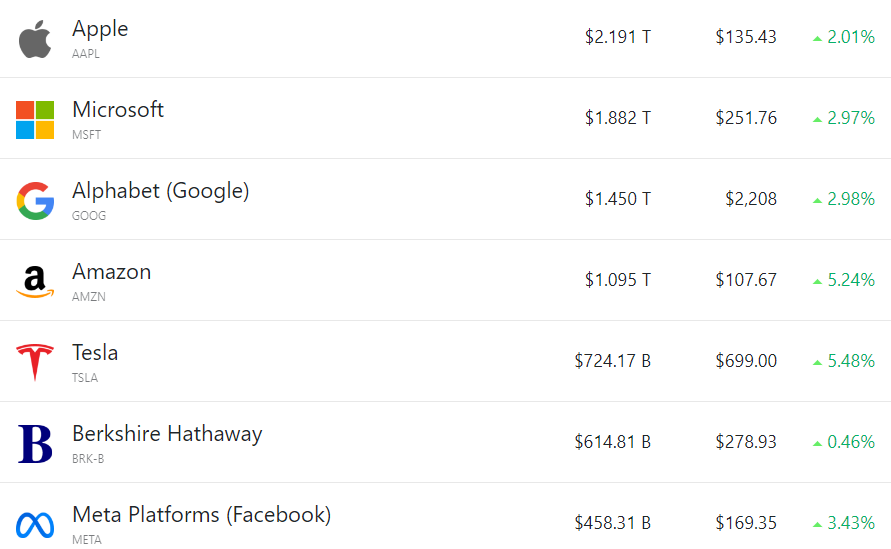
Task: Open Meta Platforms (Facebook) page
Action: point(201,515)
